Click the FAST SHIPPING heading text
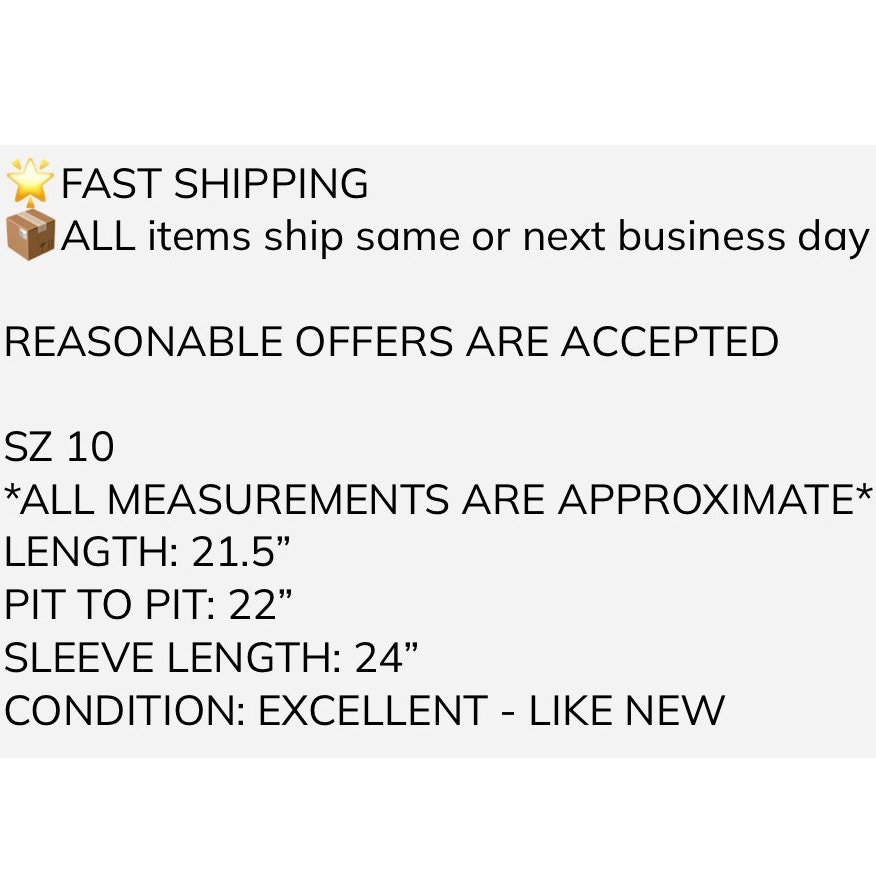 point(215,183)
